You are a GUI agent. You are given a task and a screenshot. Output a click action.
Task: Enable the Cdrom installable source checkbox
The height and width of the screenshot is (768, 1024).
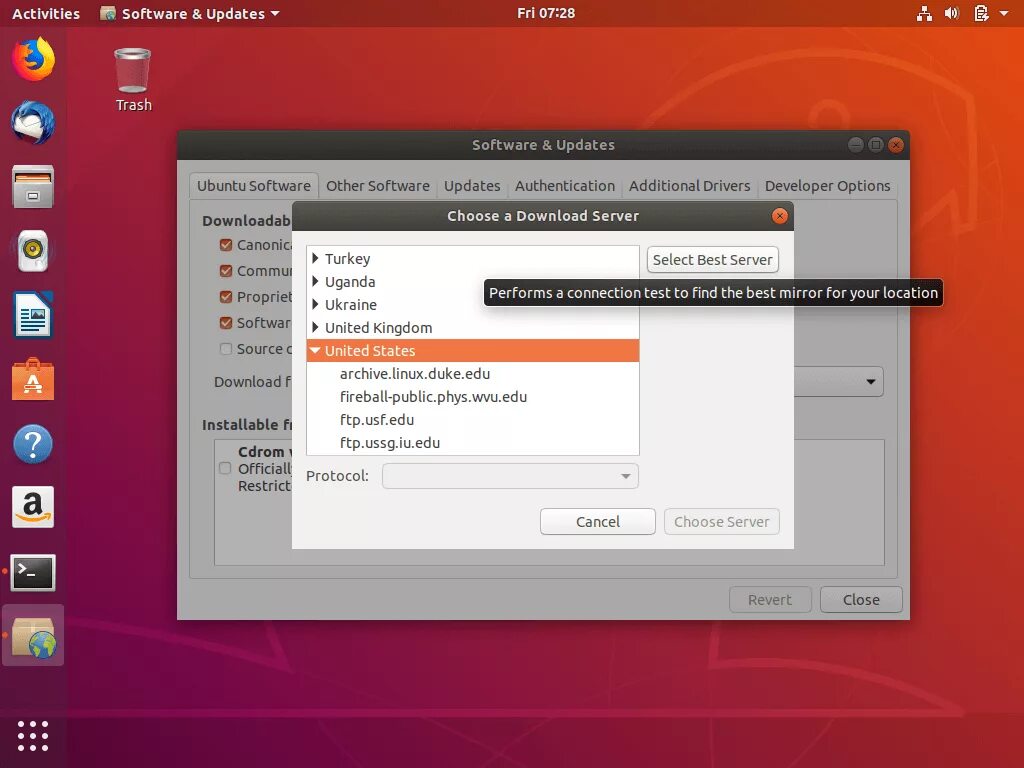coord(225,468)
